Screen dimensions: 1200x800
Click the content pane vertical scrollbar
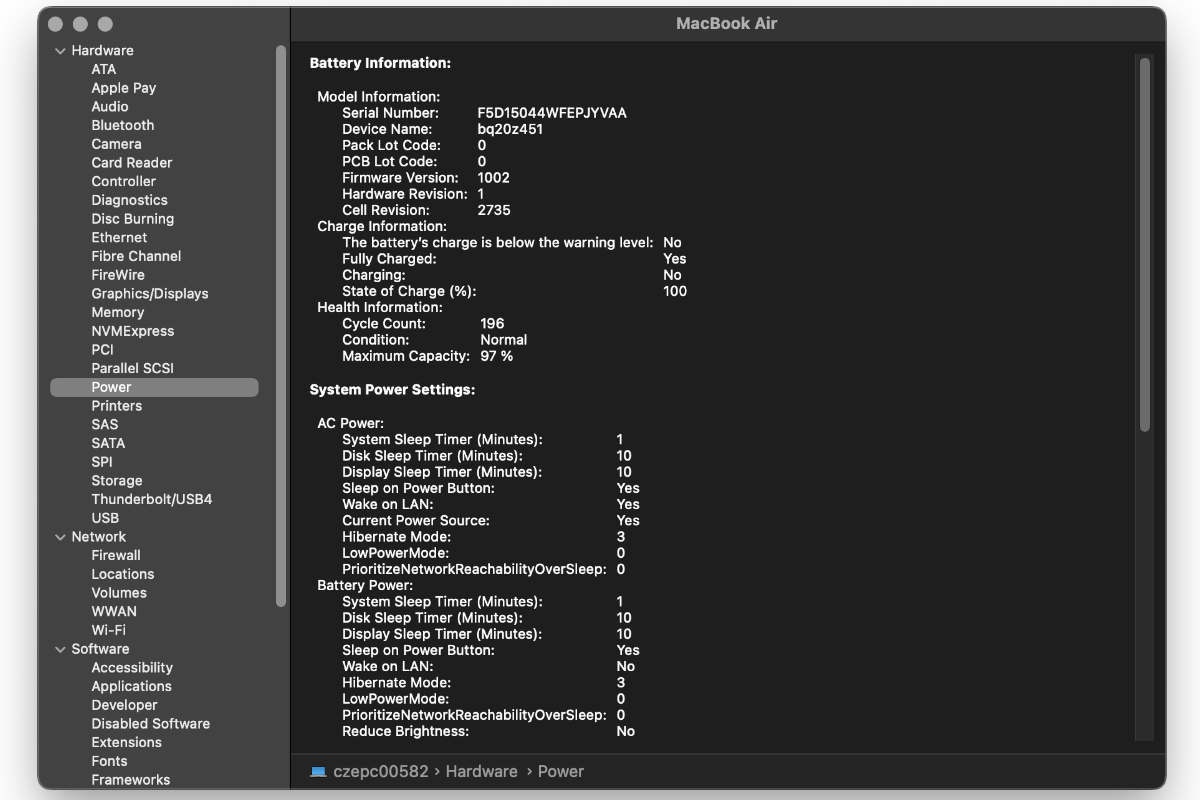[x=1145, y=244]
